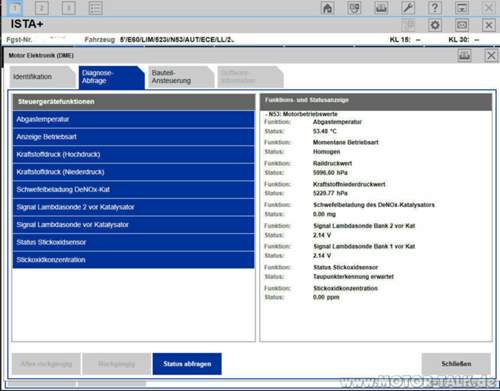Click the KL 30 status indicator
500x391 pixels.
(464, 40)
